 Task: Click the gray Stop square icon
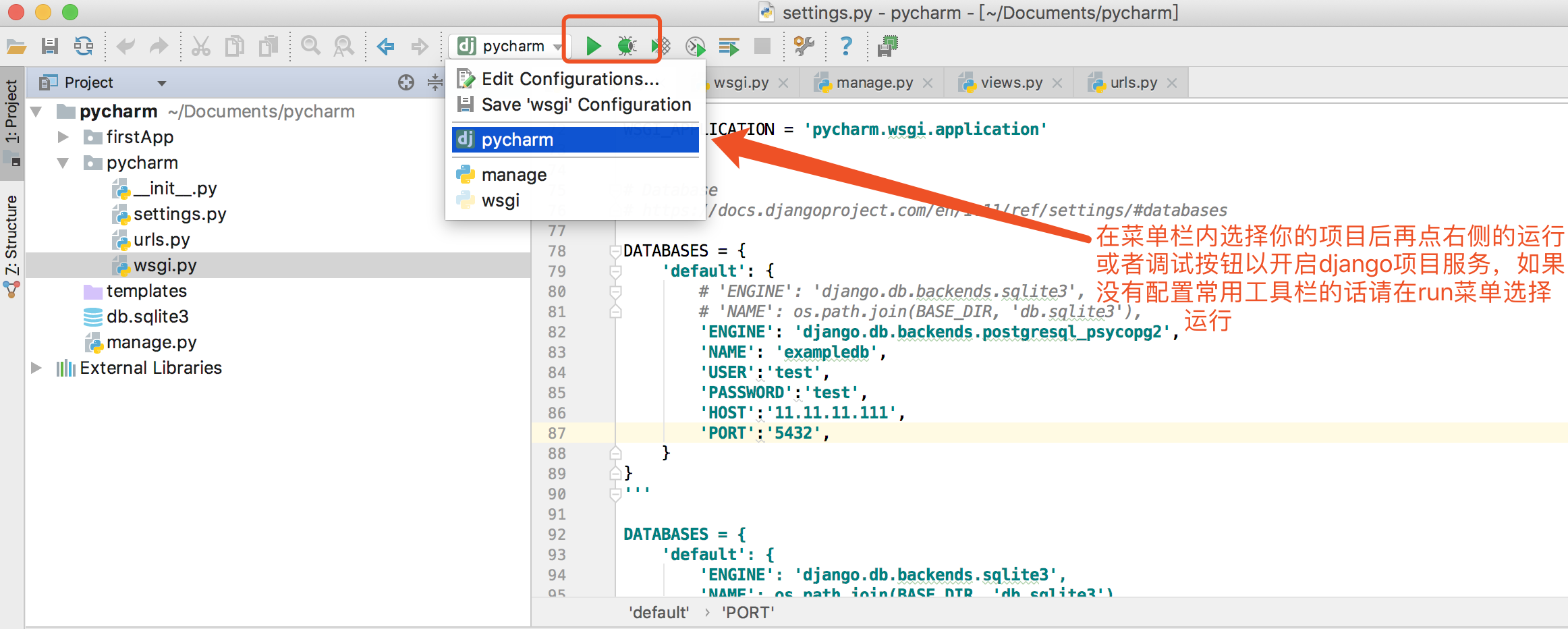(762, 46)
